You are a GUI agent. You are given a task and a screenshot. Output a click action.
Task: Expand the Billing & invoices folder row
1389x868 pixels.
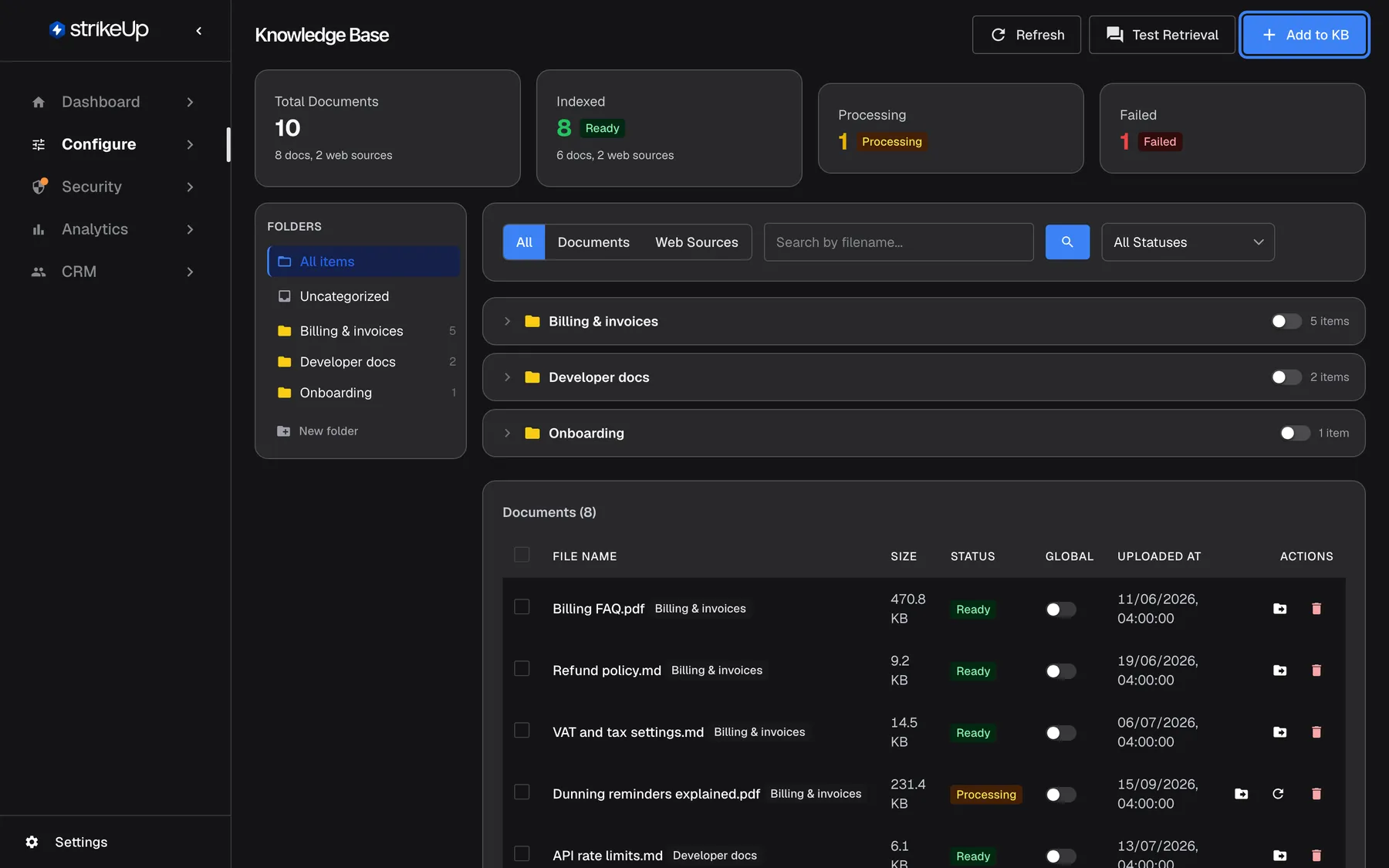pyautogui.click(x=507, y=321)
